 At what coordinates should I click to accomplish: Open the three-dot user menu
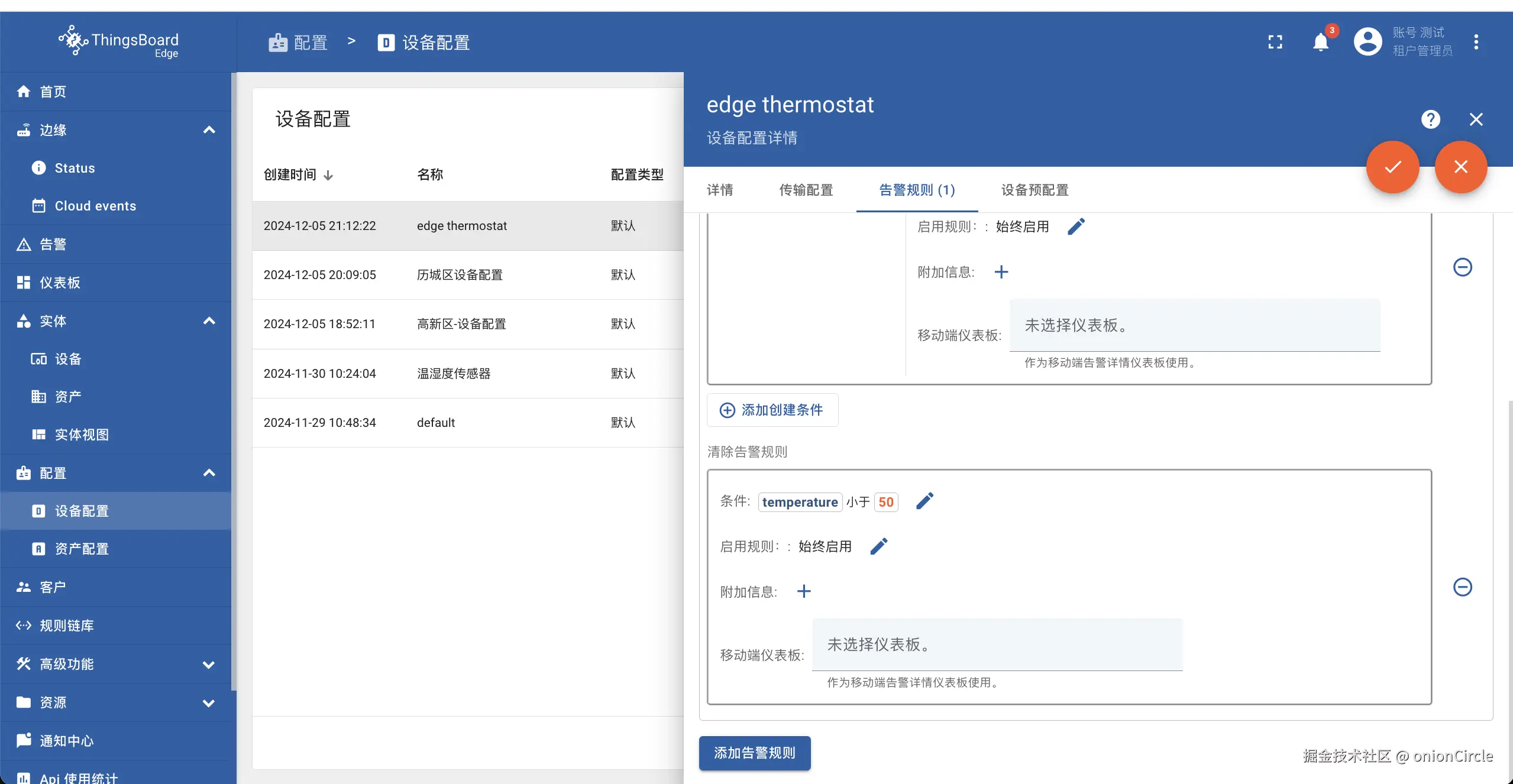coord(1476,42)
